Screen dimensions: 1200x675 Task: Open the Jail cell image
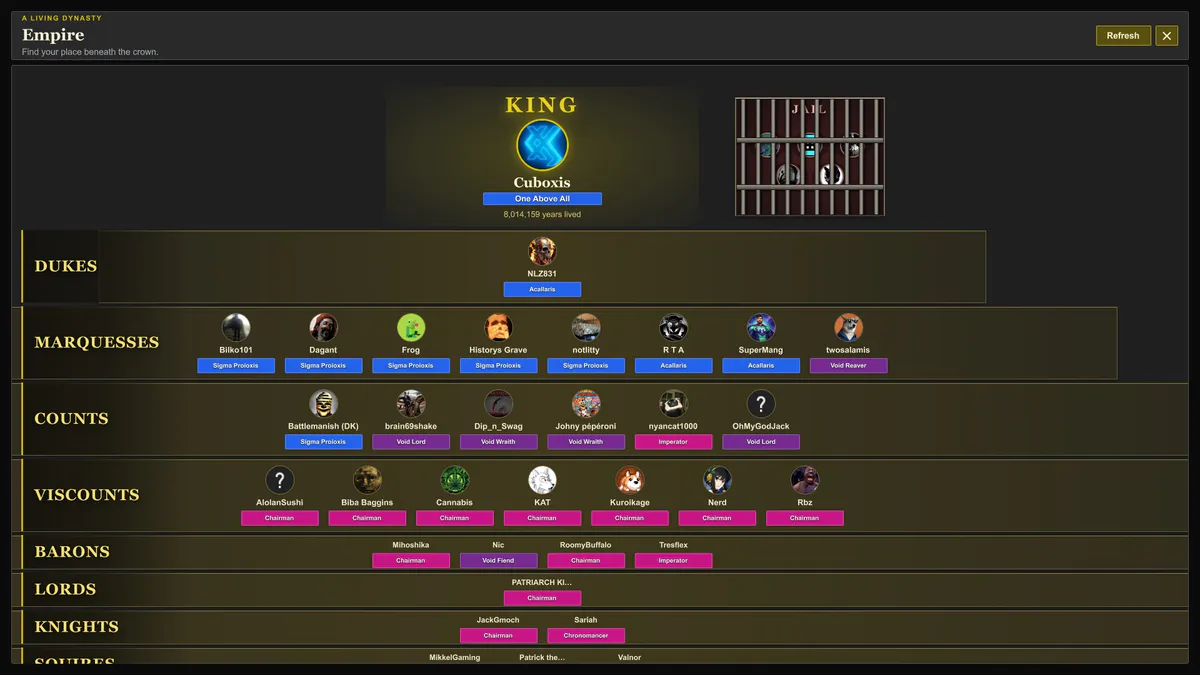click(x=810, y=156)
